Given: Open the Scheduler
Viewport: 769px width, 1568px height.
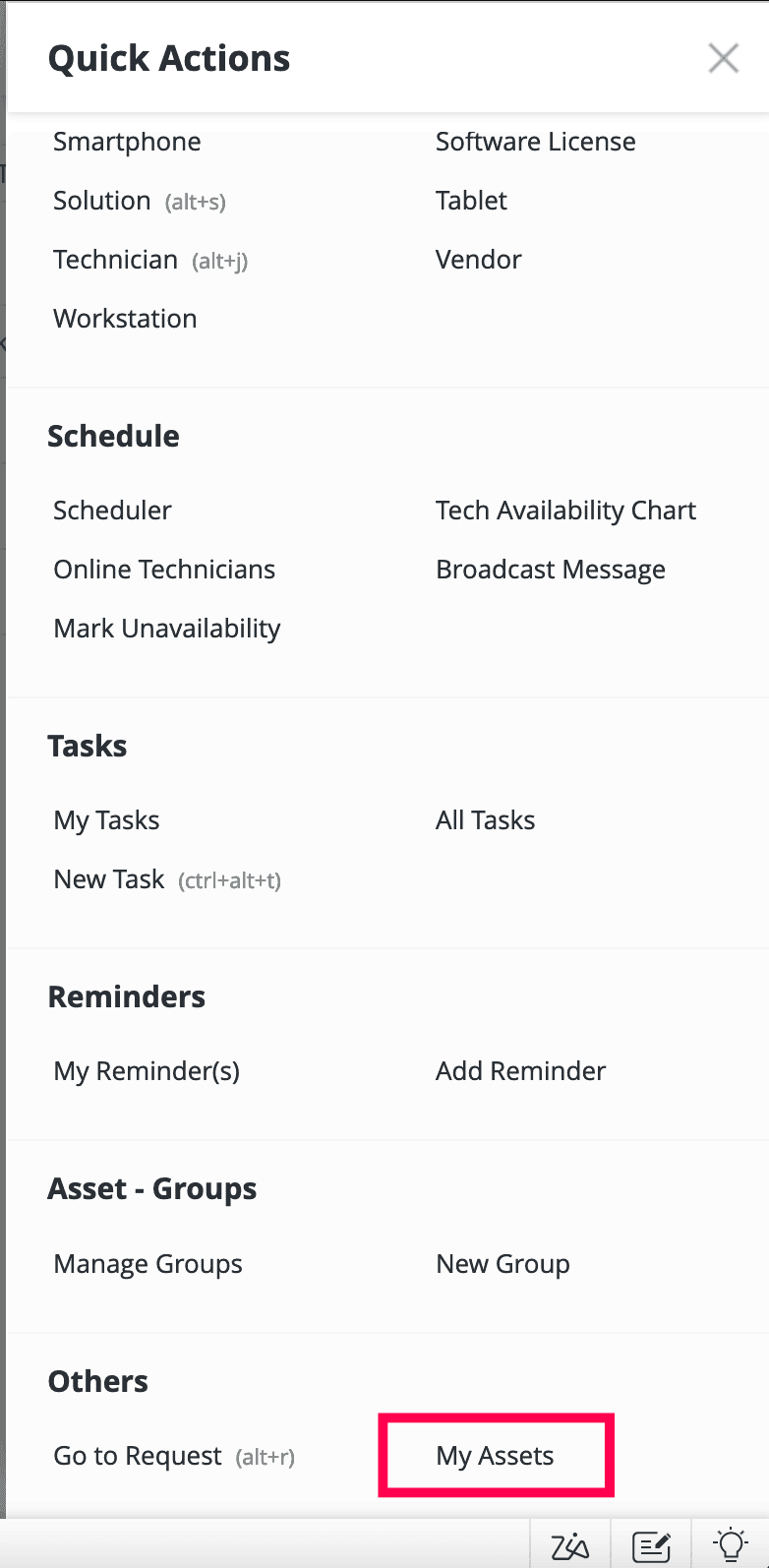Looking at the screenshot, I should (x=112, y=511).
